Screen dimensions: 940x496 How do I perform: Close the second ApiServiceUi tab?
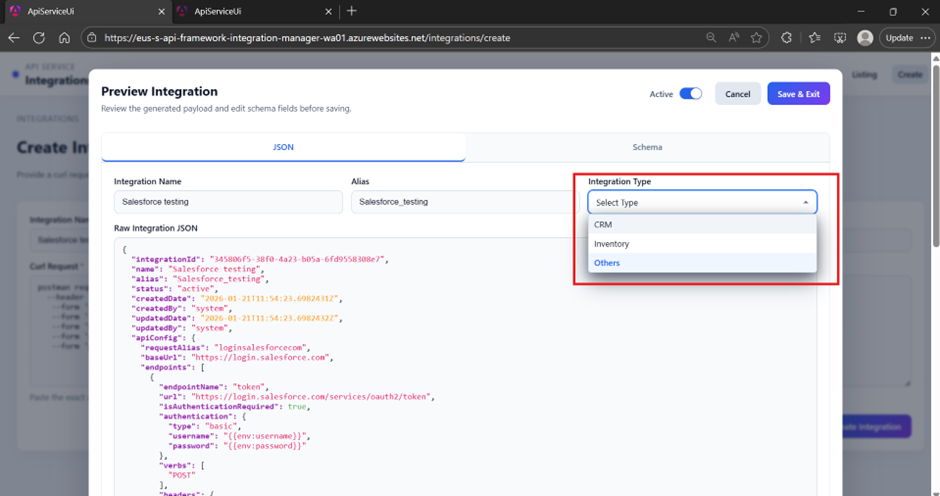point(329,11)
